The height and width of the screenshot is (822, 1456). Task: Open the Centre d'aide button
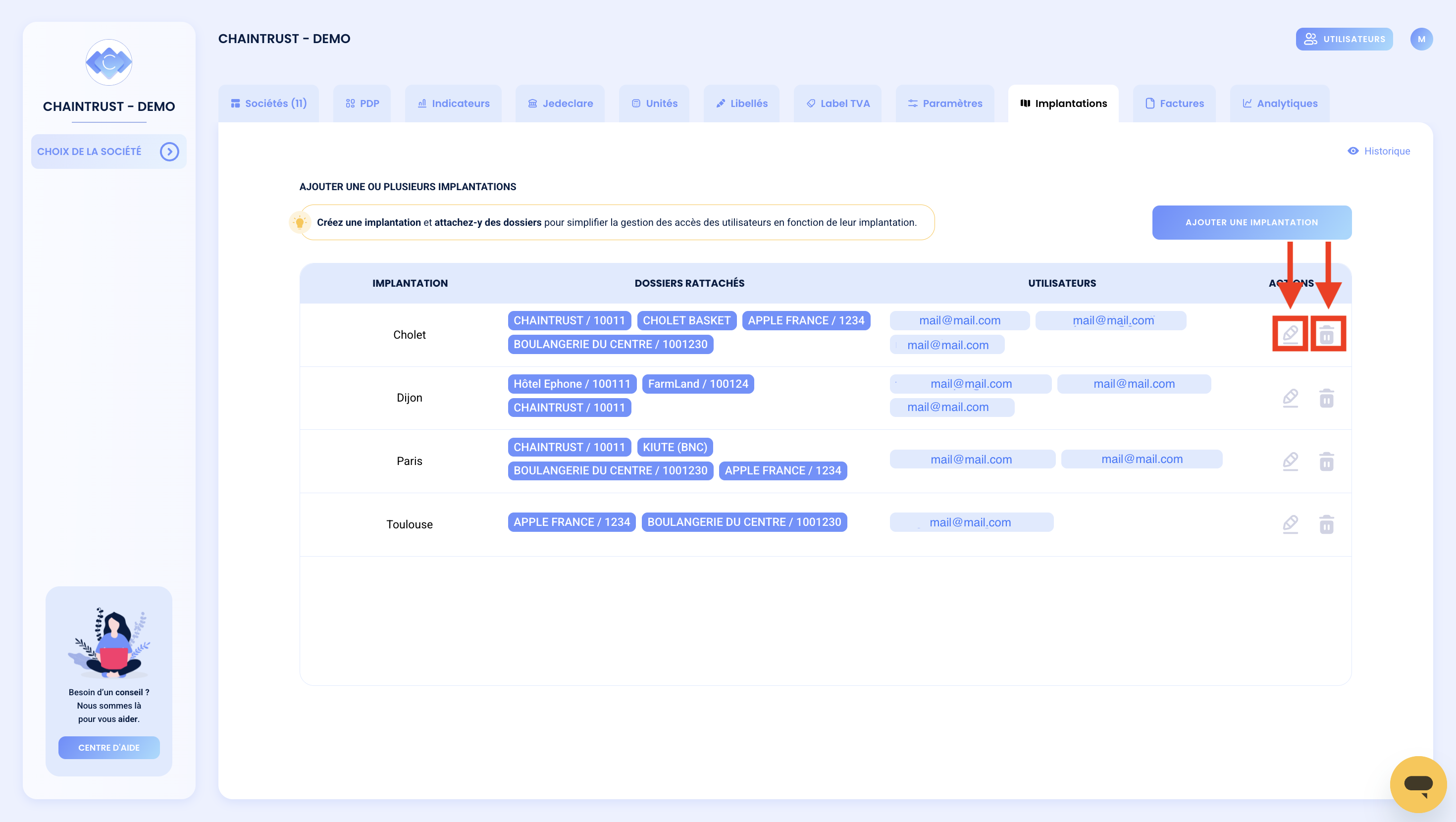[108, 747]
